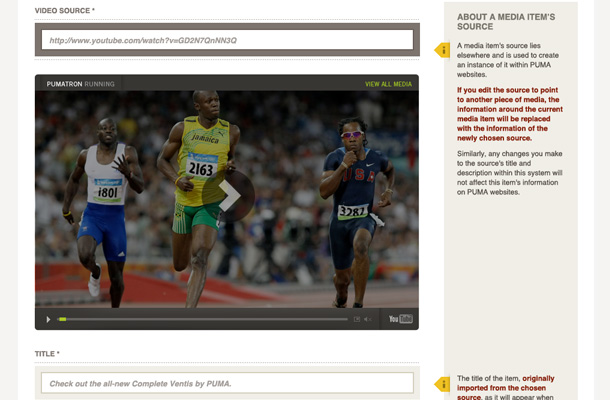Click the yellow info icon beside title help

point(442,384)
